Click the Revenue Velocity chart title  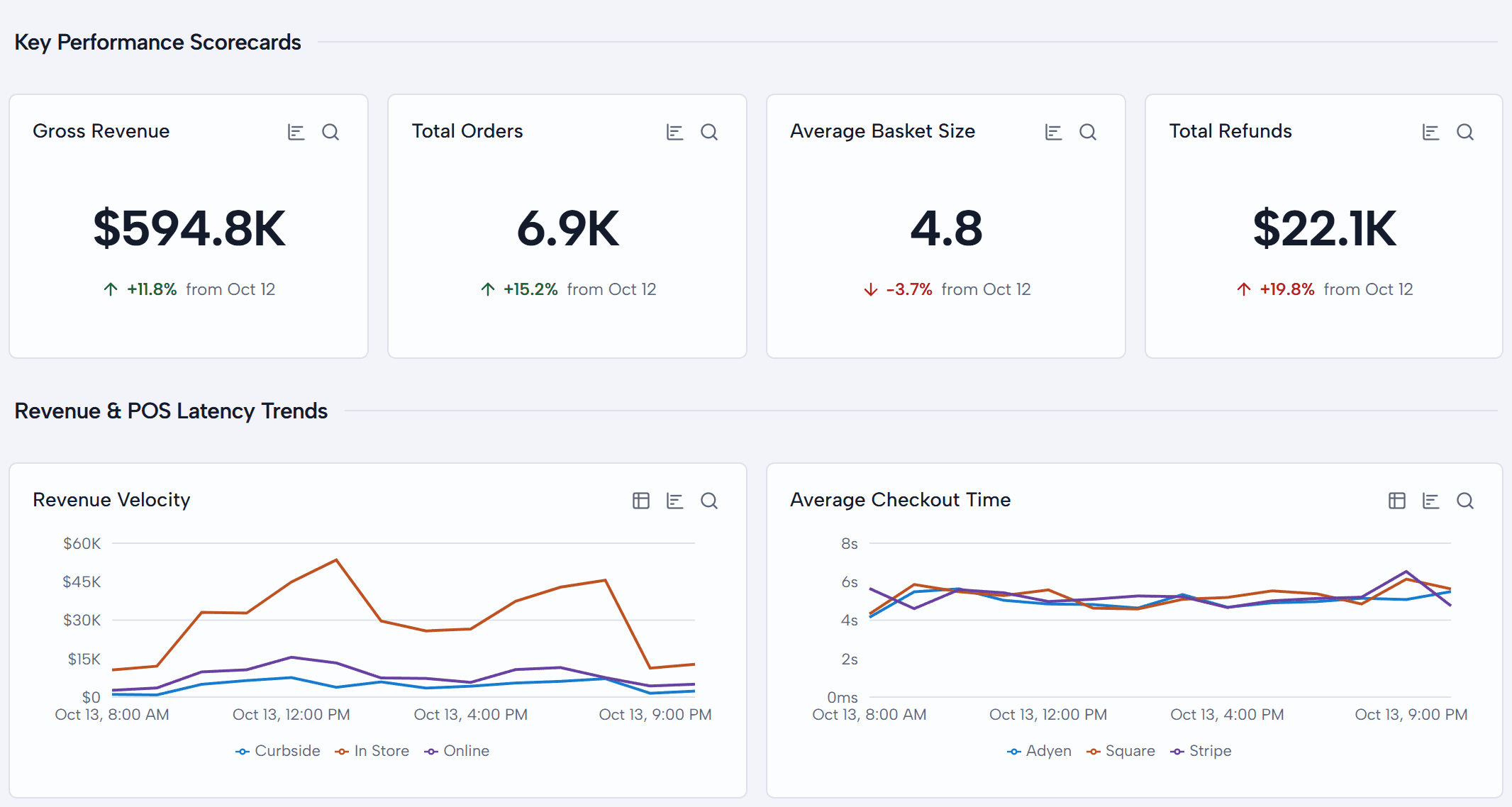click(x=111, y=500)
